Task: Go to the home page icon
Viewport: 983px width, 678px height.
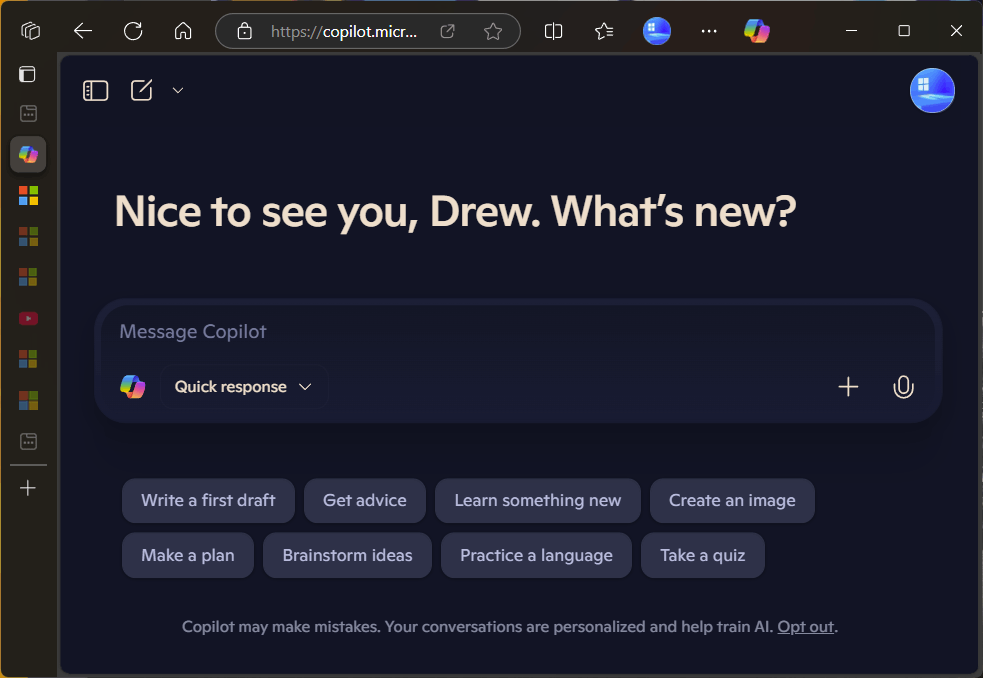Action: [183, 31]
